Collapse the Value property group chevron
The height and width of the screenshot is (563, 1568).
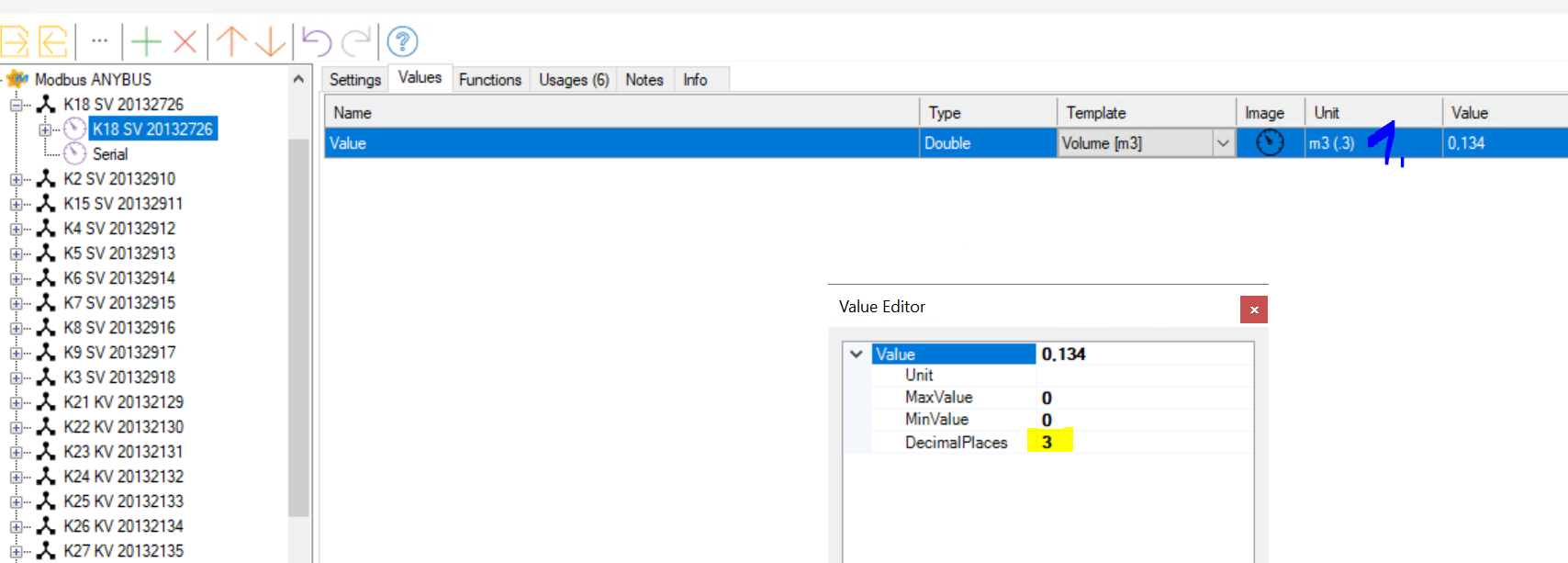tap(856, 354)
